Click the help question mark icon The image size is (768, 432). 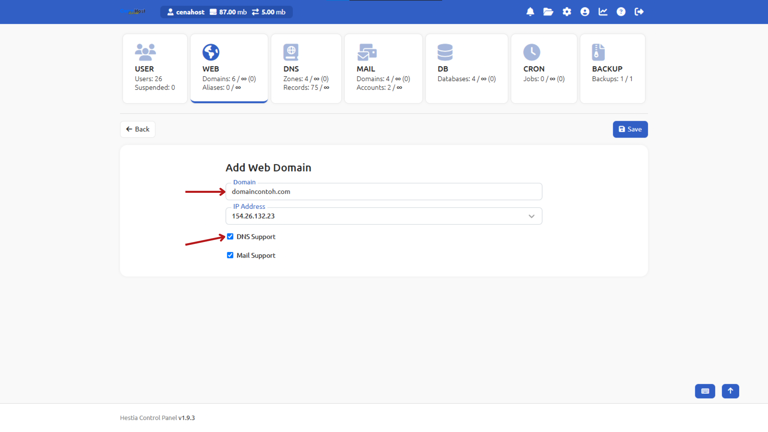[621, 12]
